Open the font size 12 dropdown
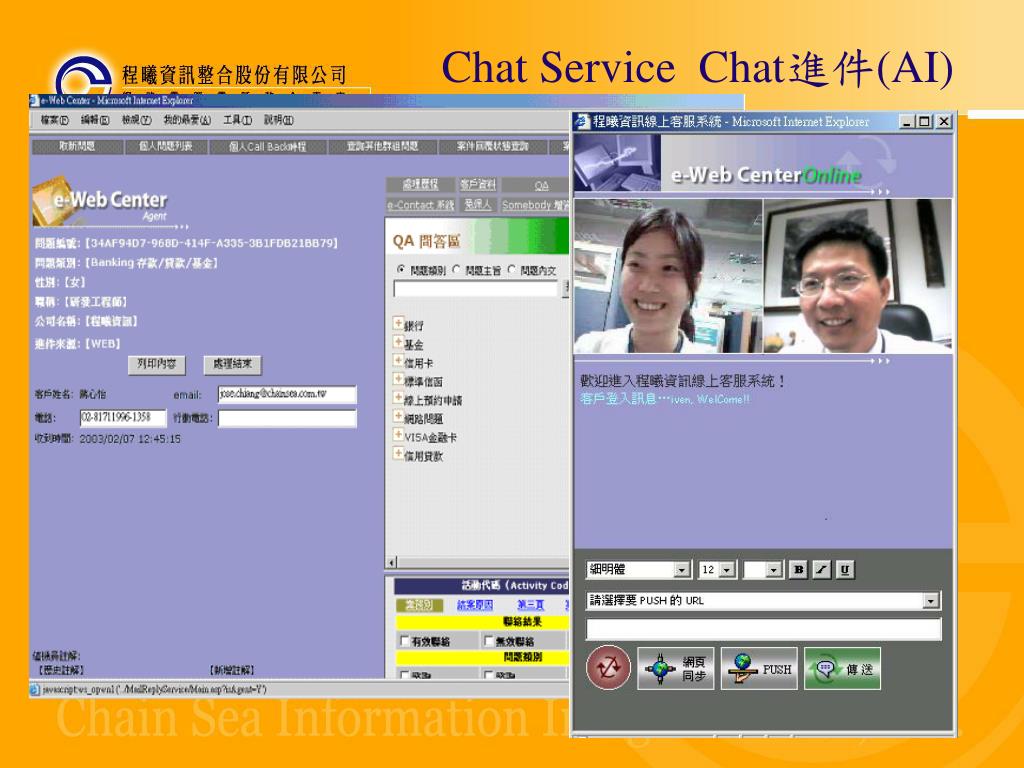The height and width of the screenshot is (768, 1024). (x=728, y=570)
